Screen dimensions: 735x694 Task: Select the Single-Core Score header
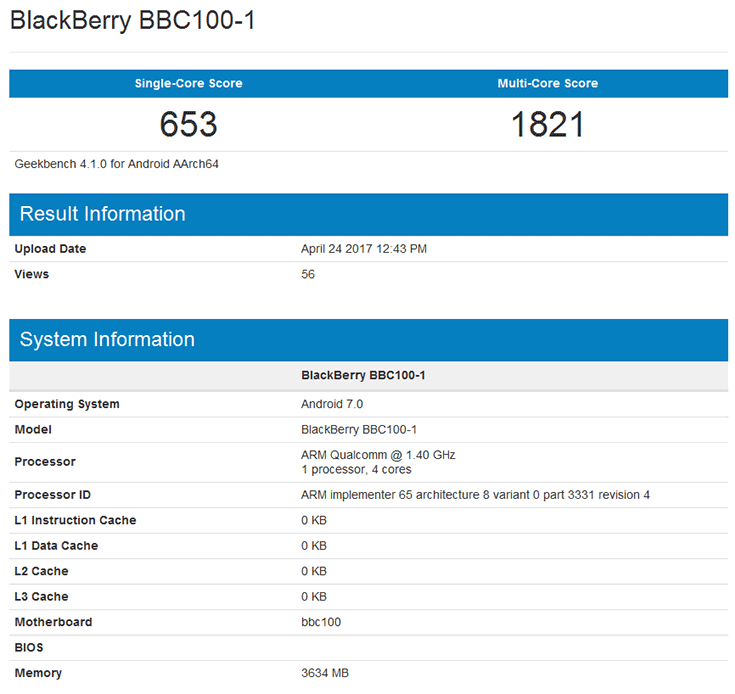[188, 83]
